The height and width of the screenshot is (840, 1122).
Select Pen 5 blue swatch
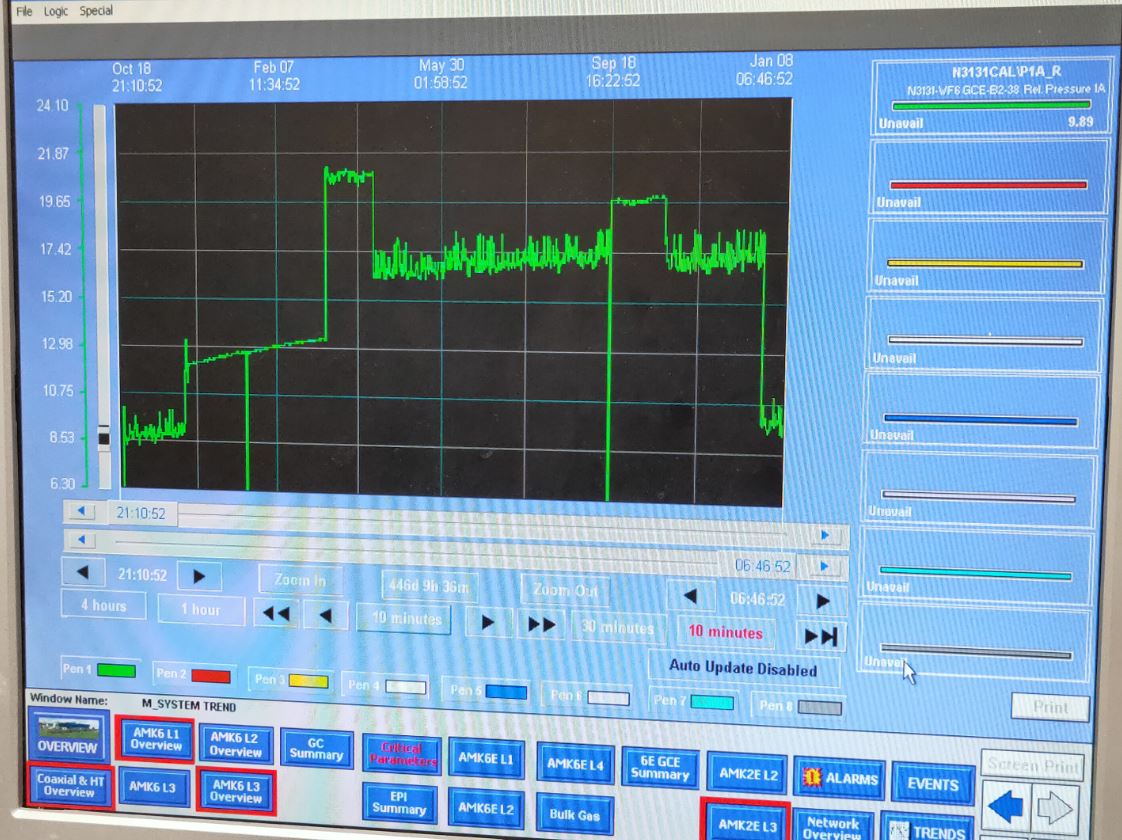tap(506, 691)
